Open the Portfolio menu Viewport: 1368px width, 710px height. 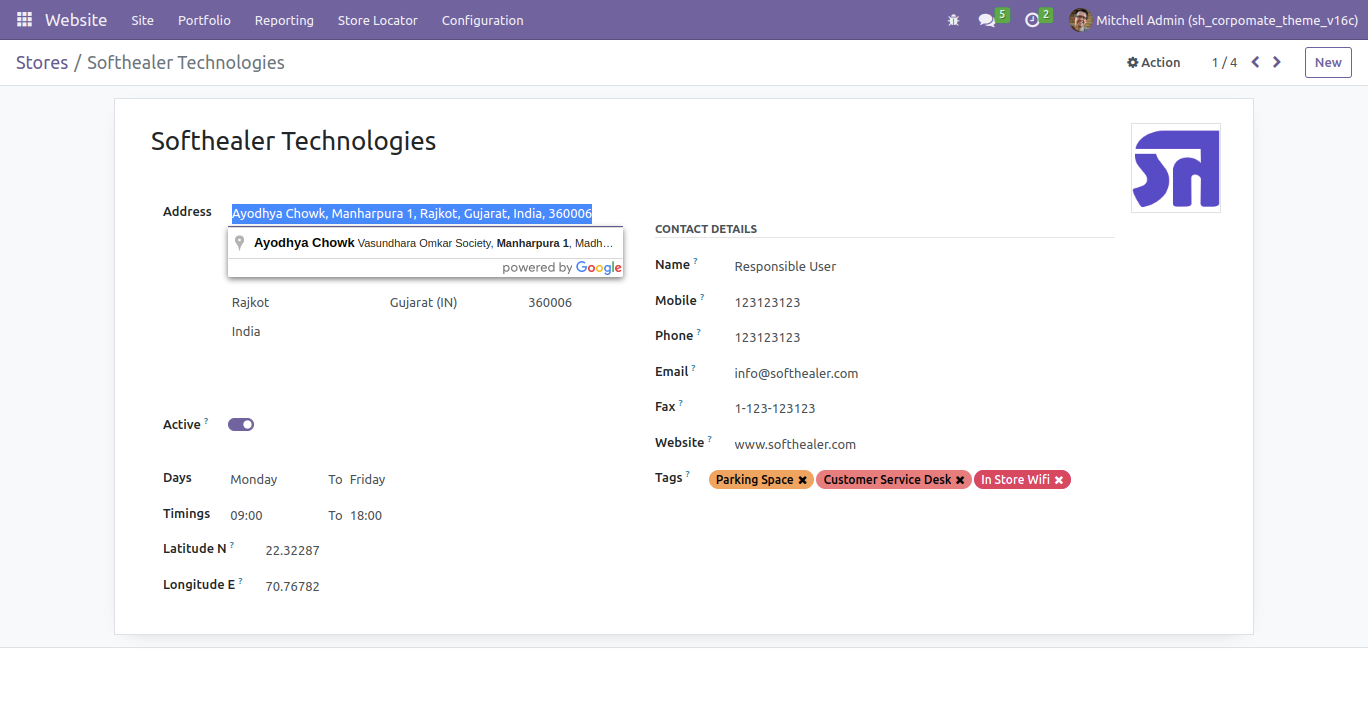(x=204, y=20)
